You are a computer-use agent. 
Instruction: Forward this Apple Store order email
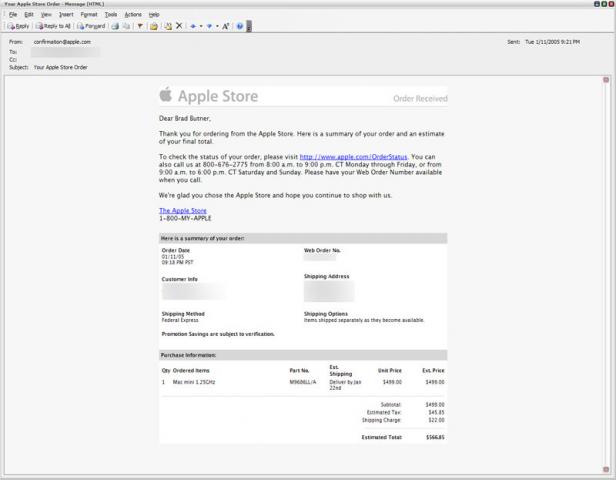[x=91, y=26]
